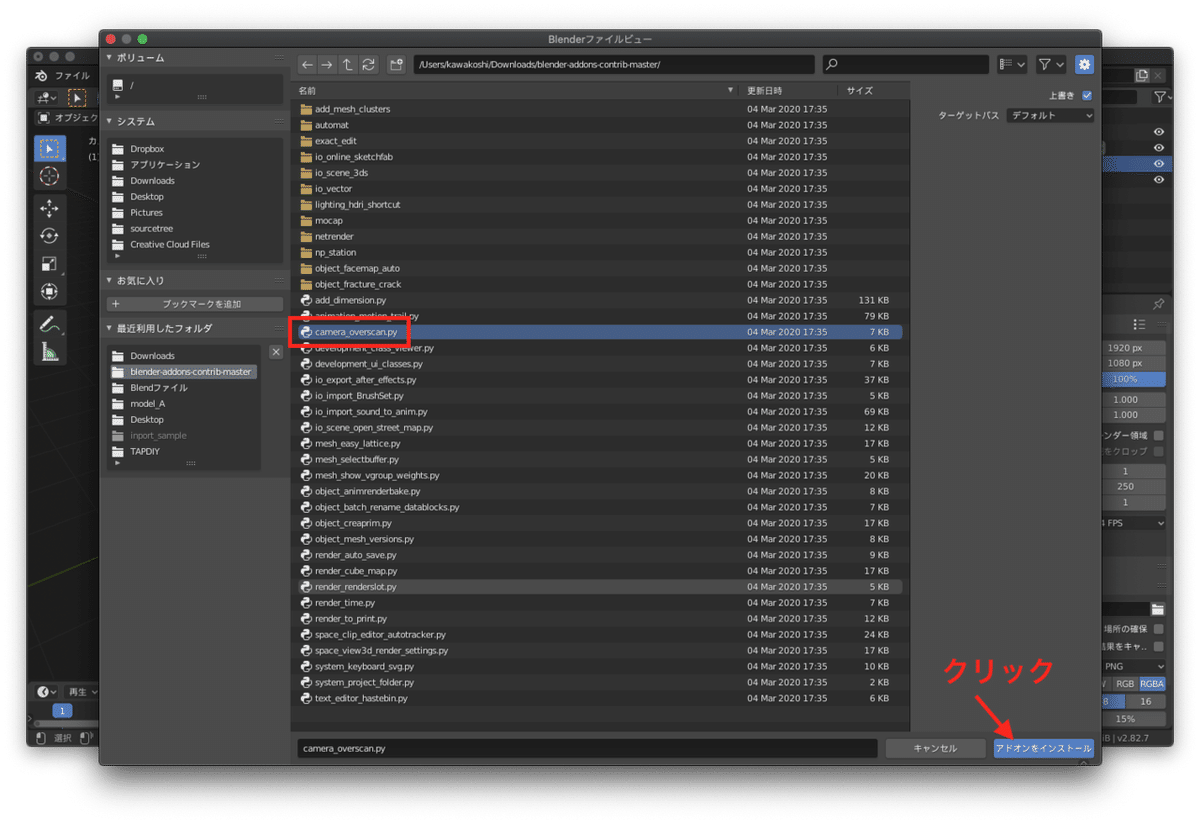Refresh the file list
Screen dimensions: 1200x824
click(368, 63)
